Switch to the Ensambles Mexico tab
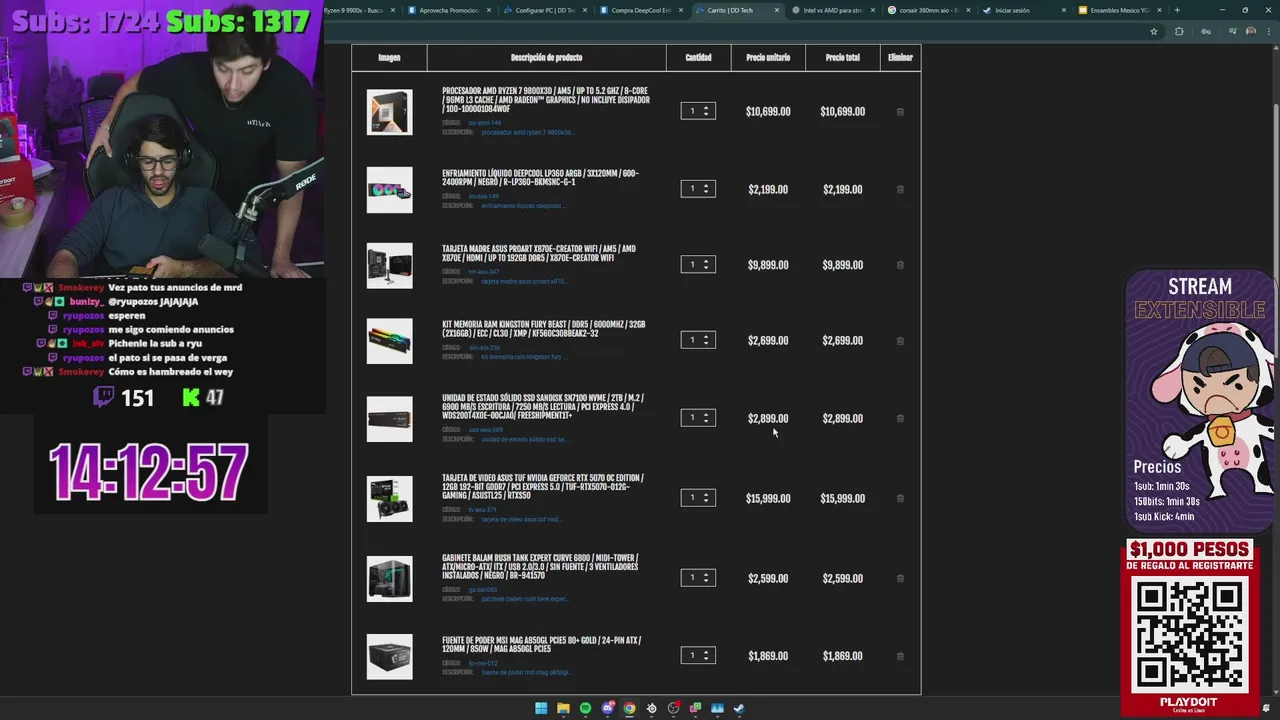1280x720 pixels. pyautogui.click(x=1122, y=10)
